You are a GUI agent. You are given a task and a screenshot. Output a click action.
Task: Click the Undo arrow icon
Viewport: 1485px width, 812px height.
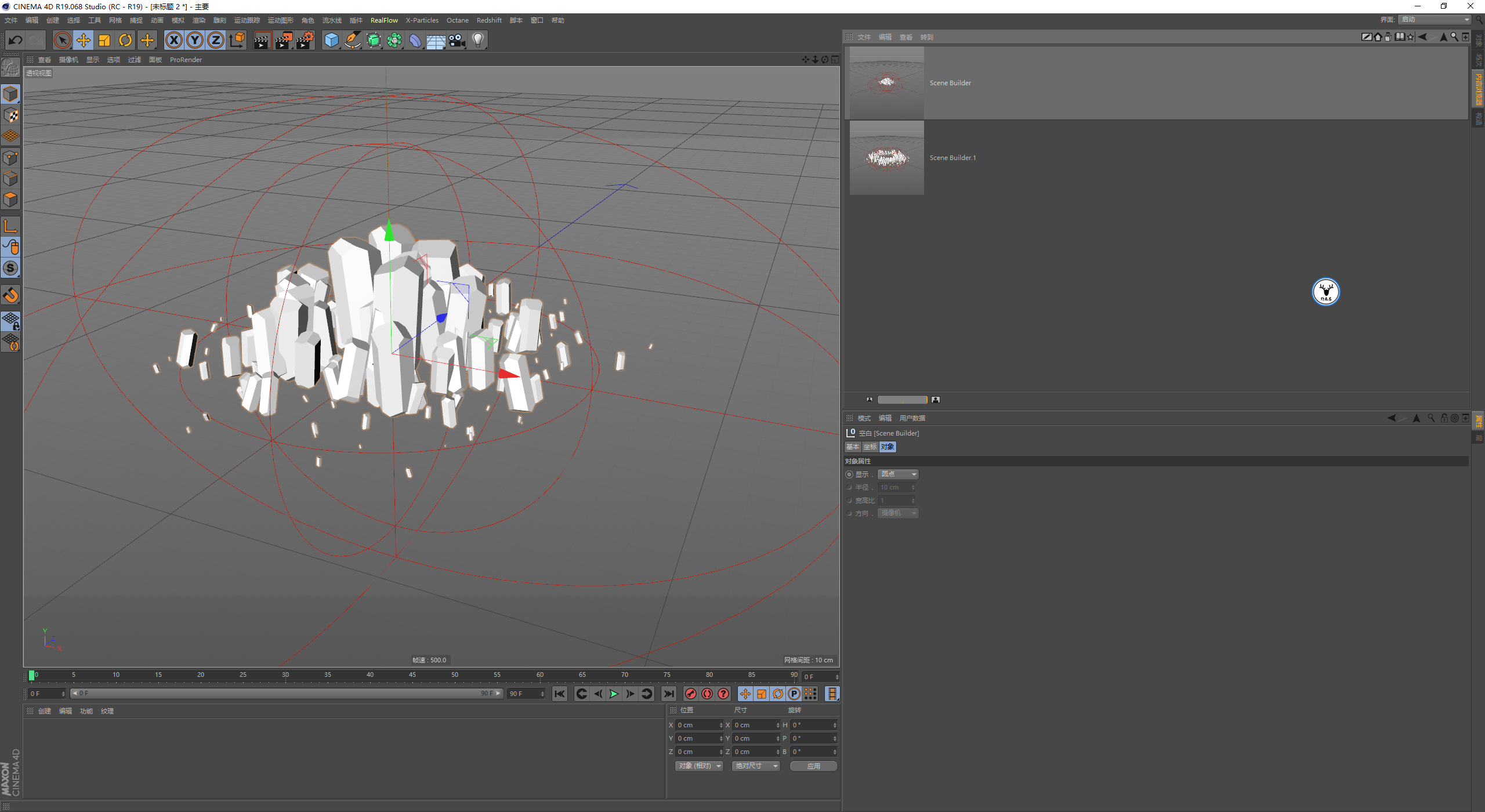click(x=16, y=40)
